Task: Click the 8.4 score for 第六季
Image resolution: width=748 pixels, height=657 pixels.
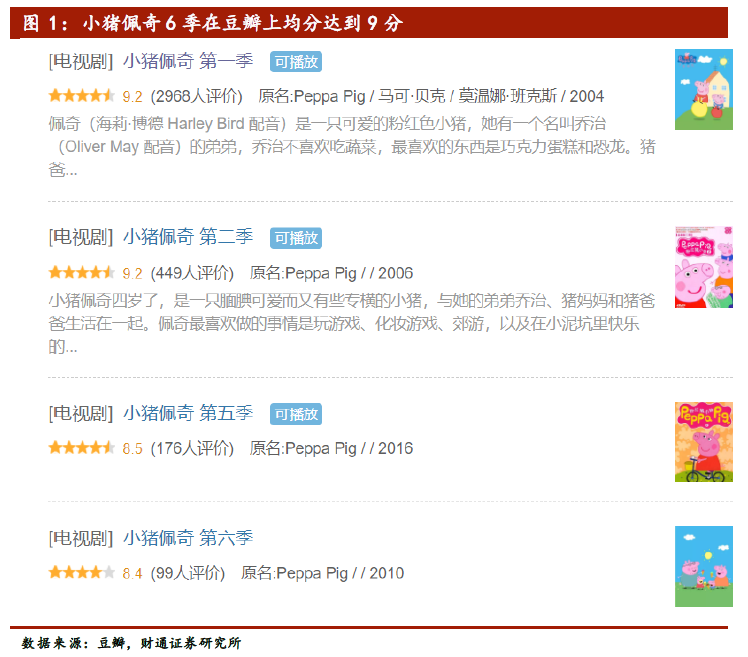Action: coord(132,574)
